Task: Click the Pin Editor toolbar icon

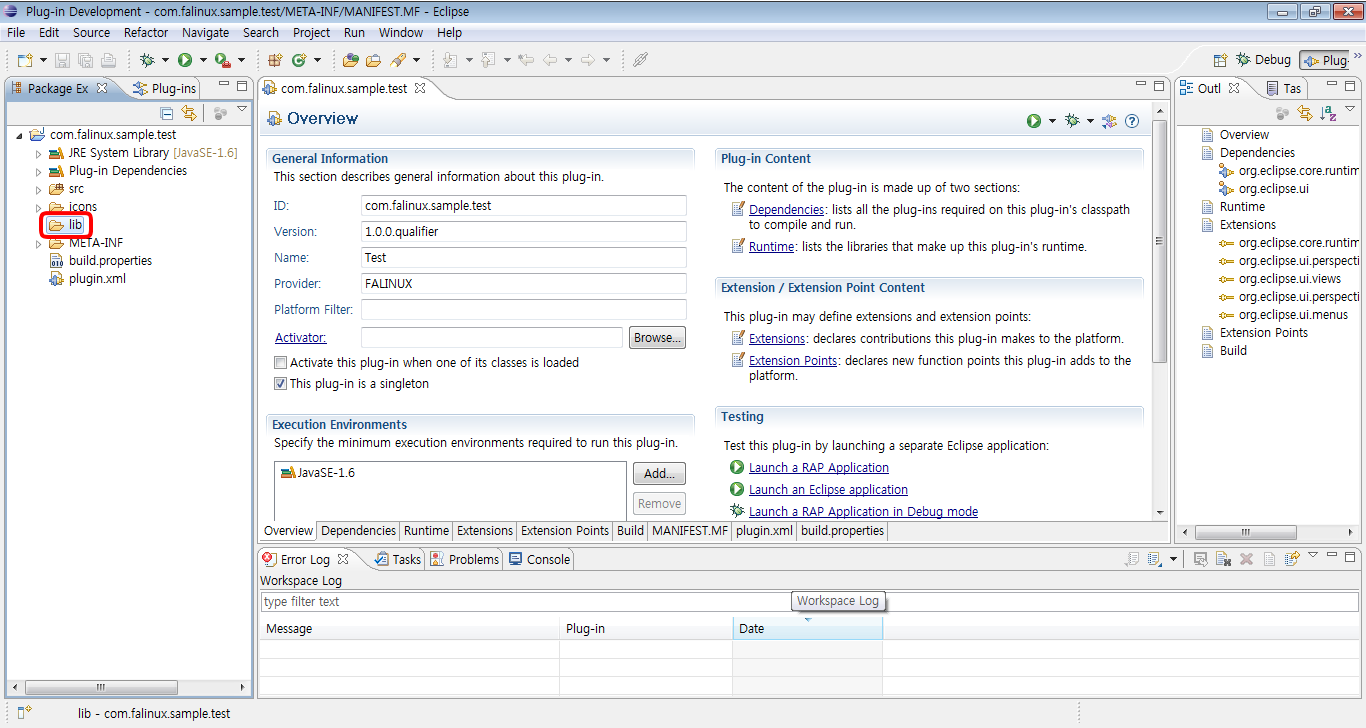Action: point(640,60)
